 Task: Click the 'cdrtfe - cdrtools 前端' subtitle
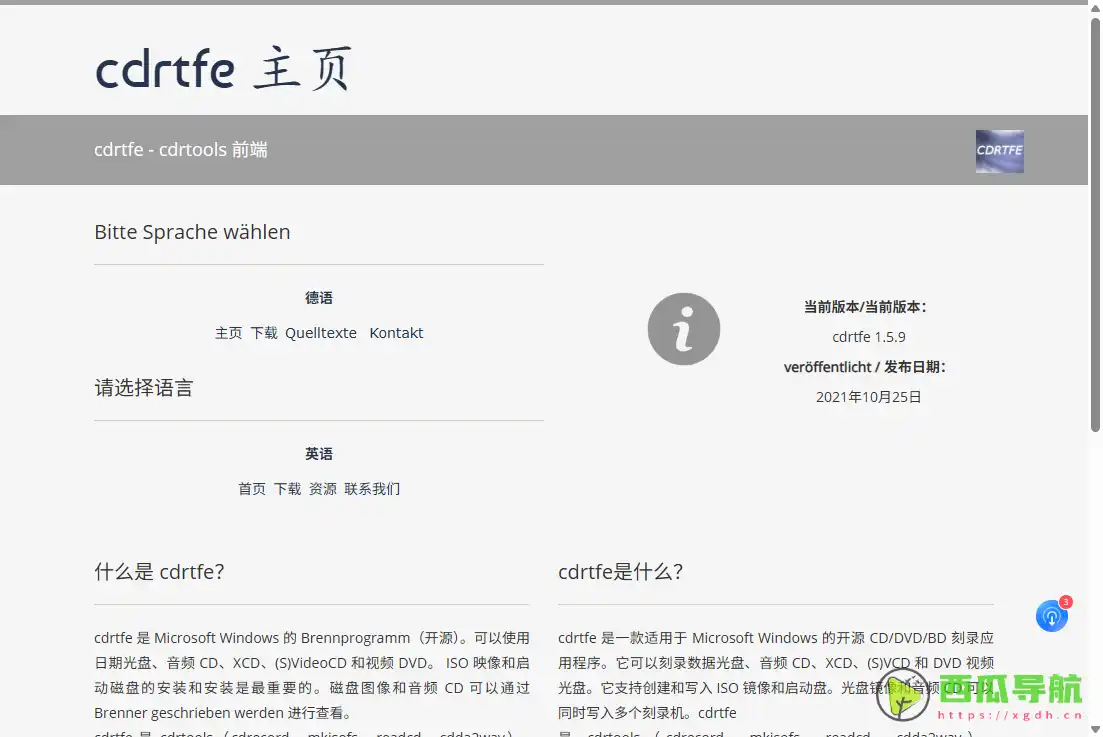pos(181,150)
